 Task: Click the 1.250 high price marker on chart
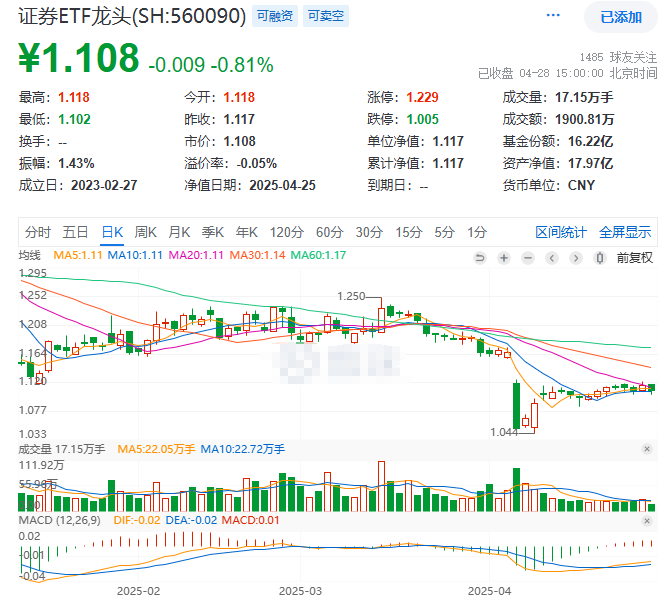[x=352, y=296]
